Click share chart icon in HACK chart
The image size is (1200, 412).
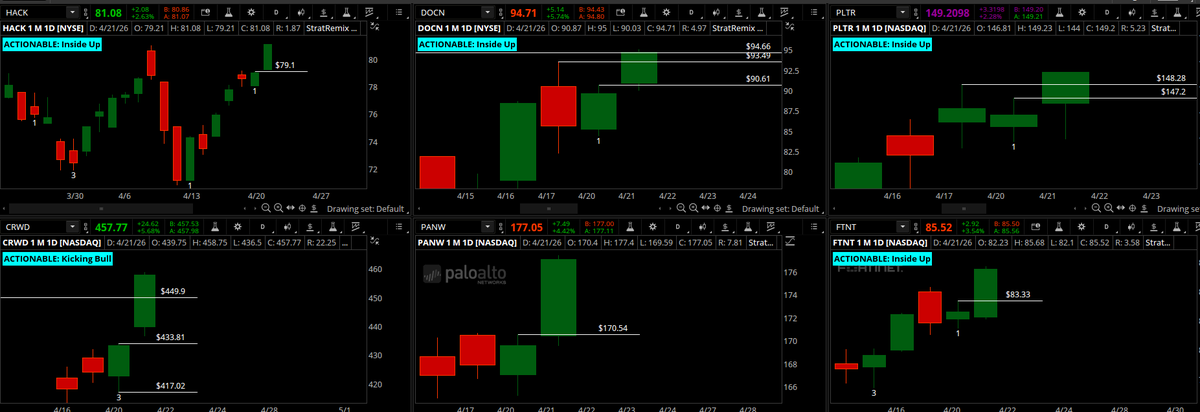click(205, 12)
